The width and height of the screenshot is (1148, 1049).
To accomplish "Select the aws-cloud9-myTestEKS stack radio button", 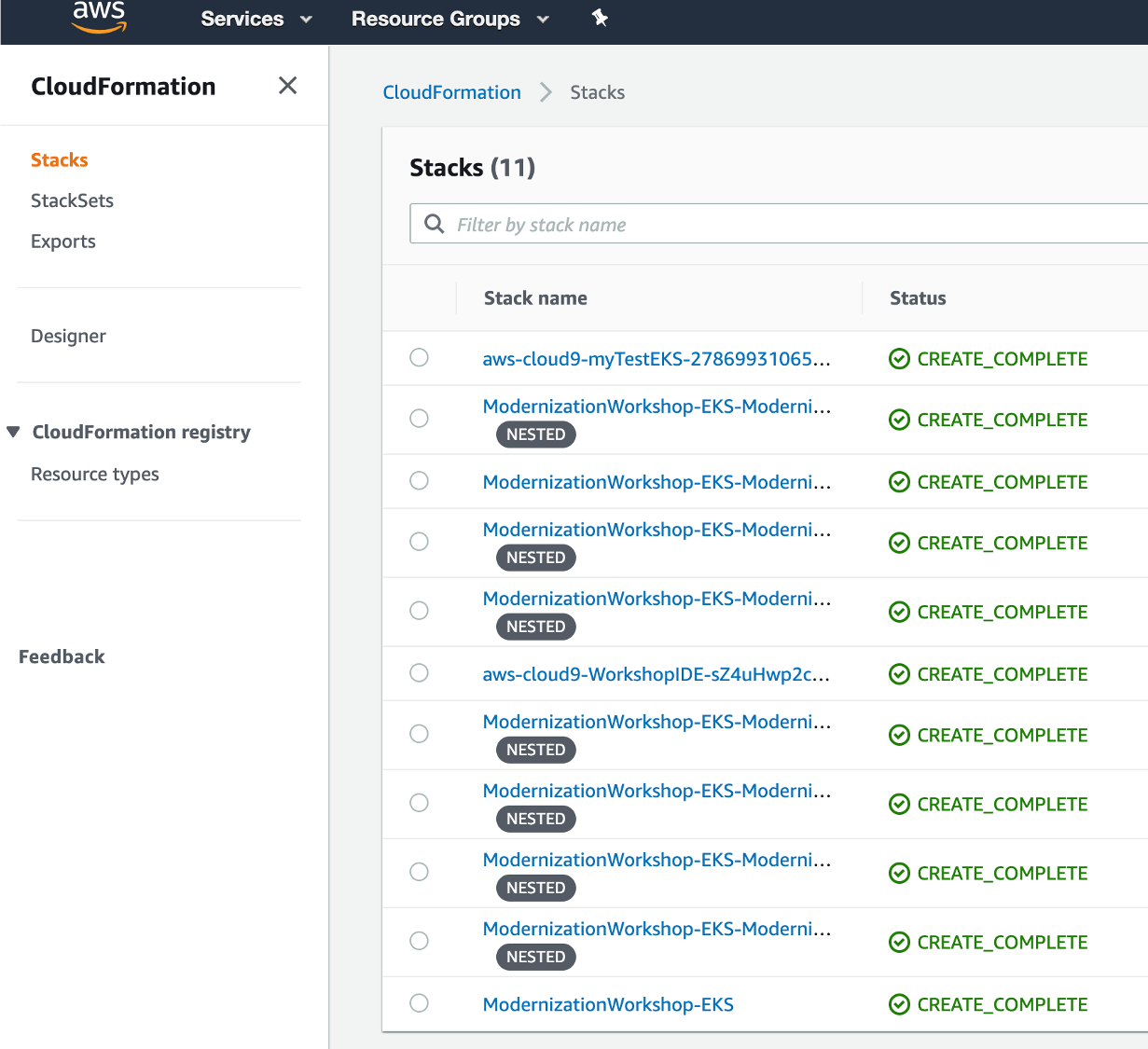I will click(420, 357).
